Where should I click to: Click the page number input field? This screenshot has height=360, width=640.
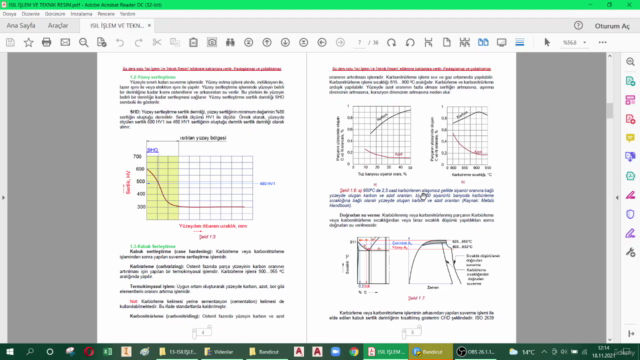pos(359,42)
